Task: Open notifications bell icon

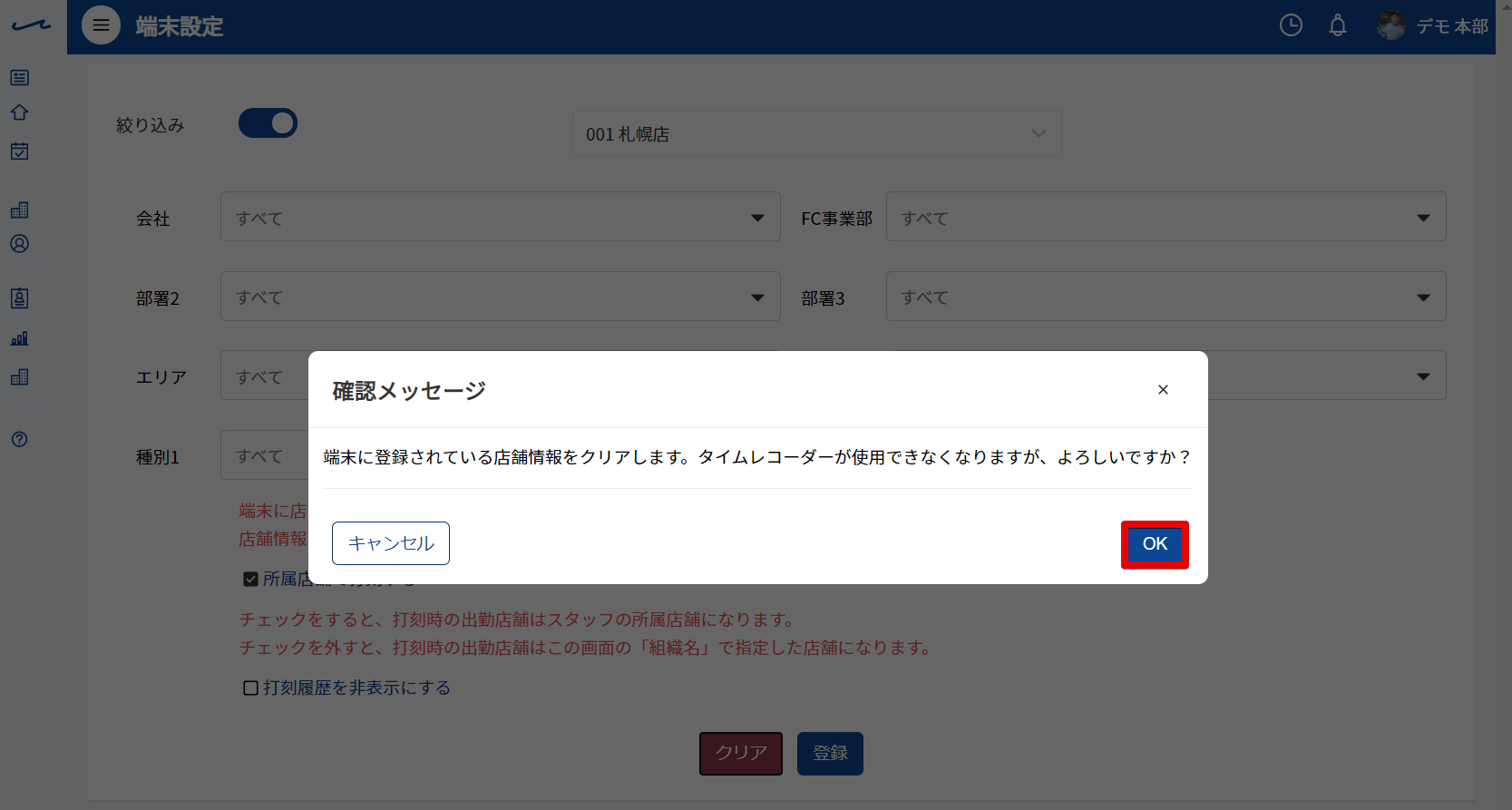Action: pyautogui.click(x=1338, y=25)
